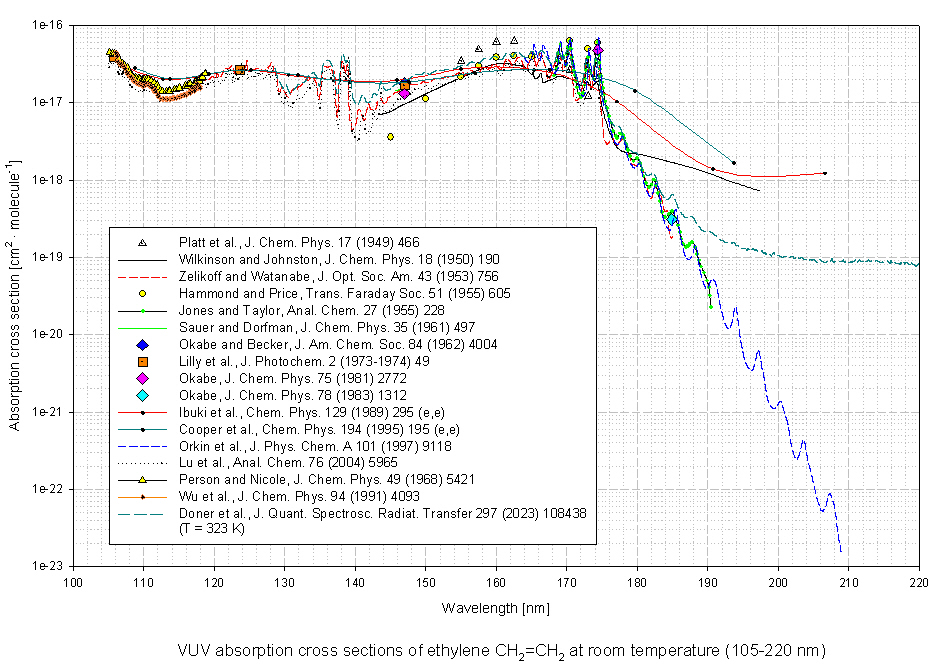Click the Hammond and Price yellow circle legend marker
The width and height of the screenshot is (944, 668).
[142, 293]
